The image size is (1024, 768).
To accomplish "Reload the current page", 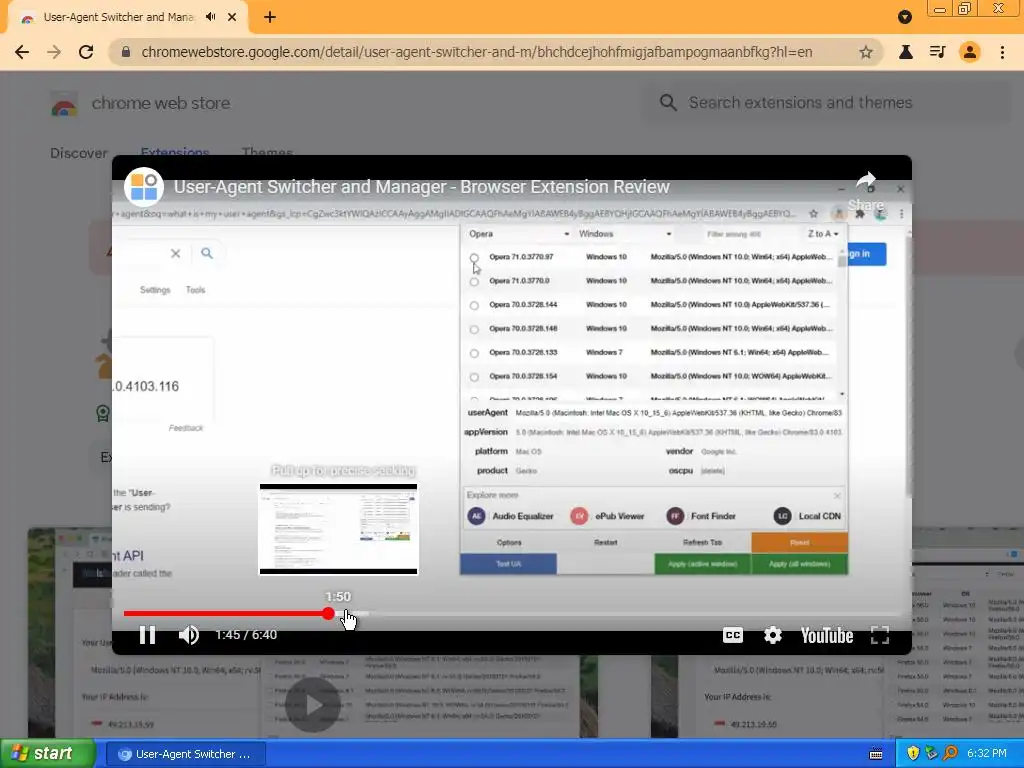I will [86, 52].
